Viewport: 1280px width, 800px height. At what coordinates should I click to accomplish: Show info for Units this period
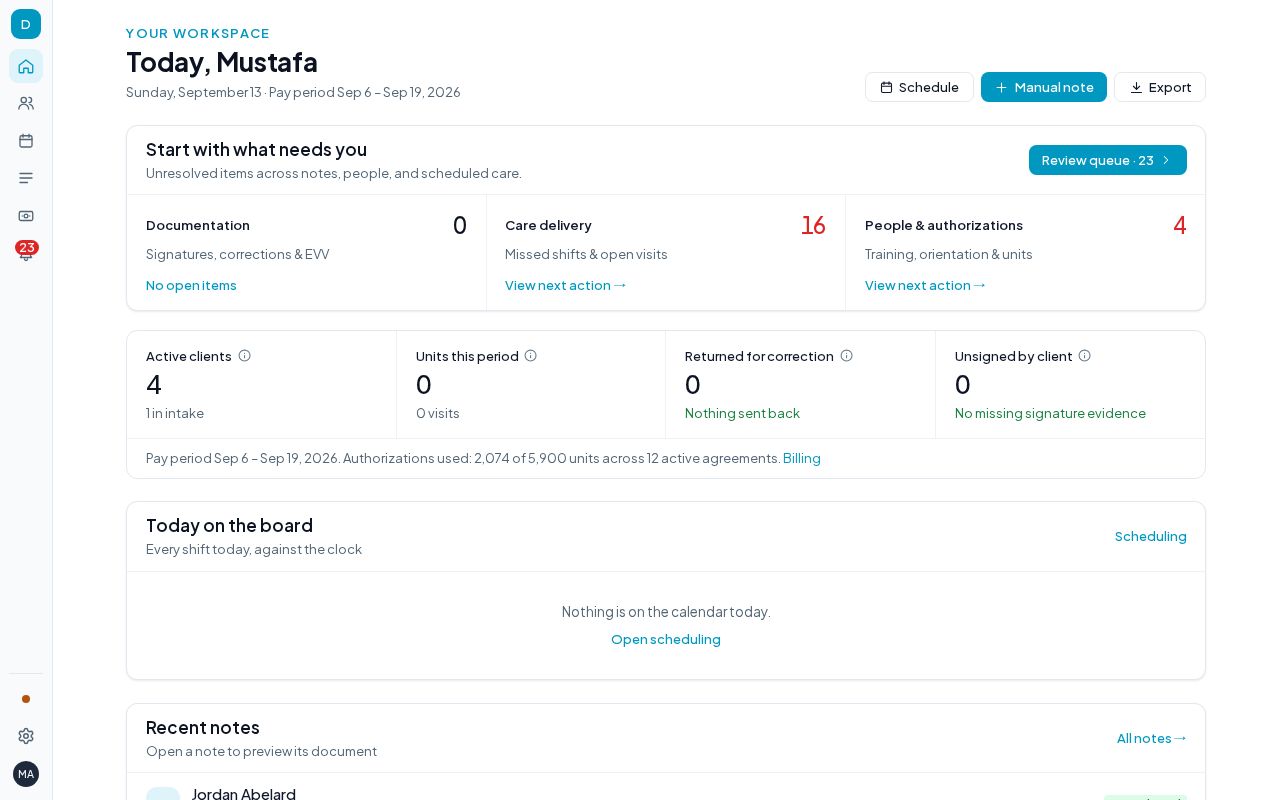[531, 356]
